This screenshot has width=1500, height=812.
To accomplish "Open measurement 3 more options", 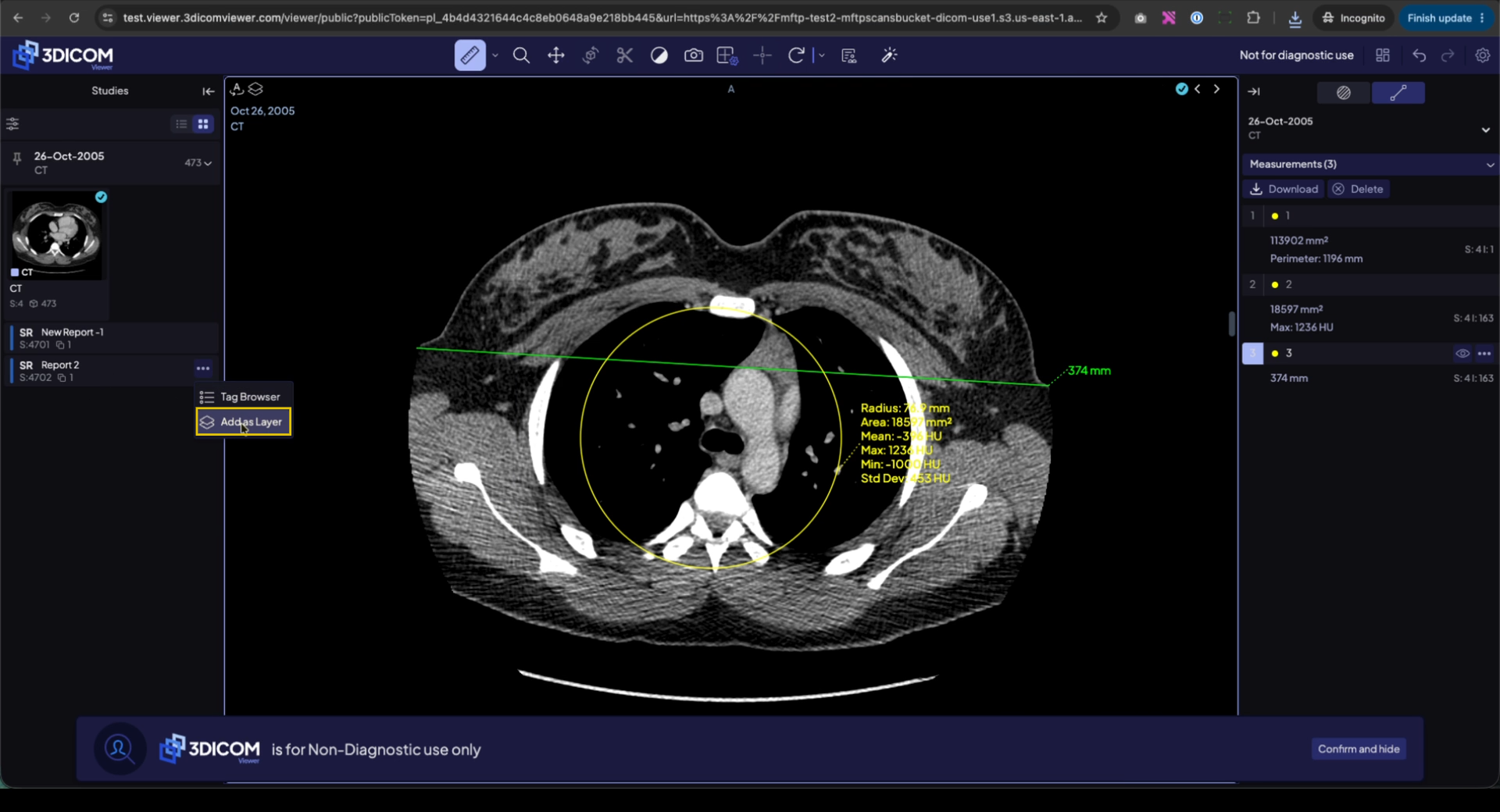I will click(x=1484, y=354).
